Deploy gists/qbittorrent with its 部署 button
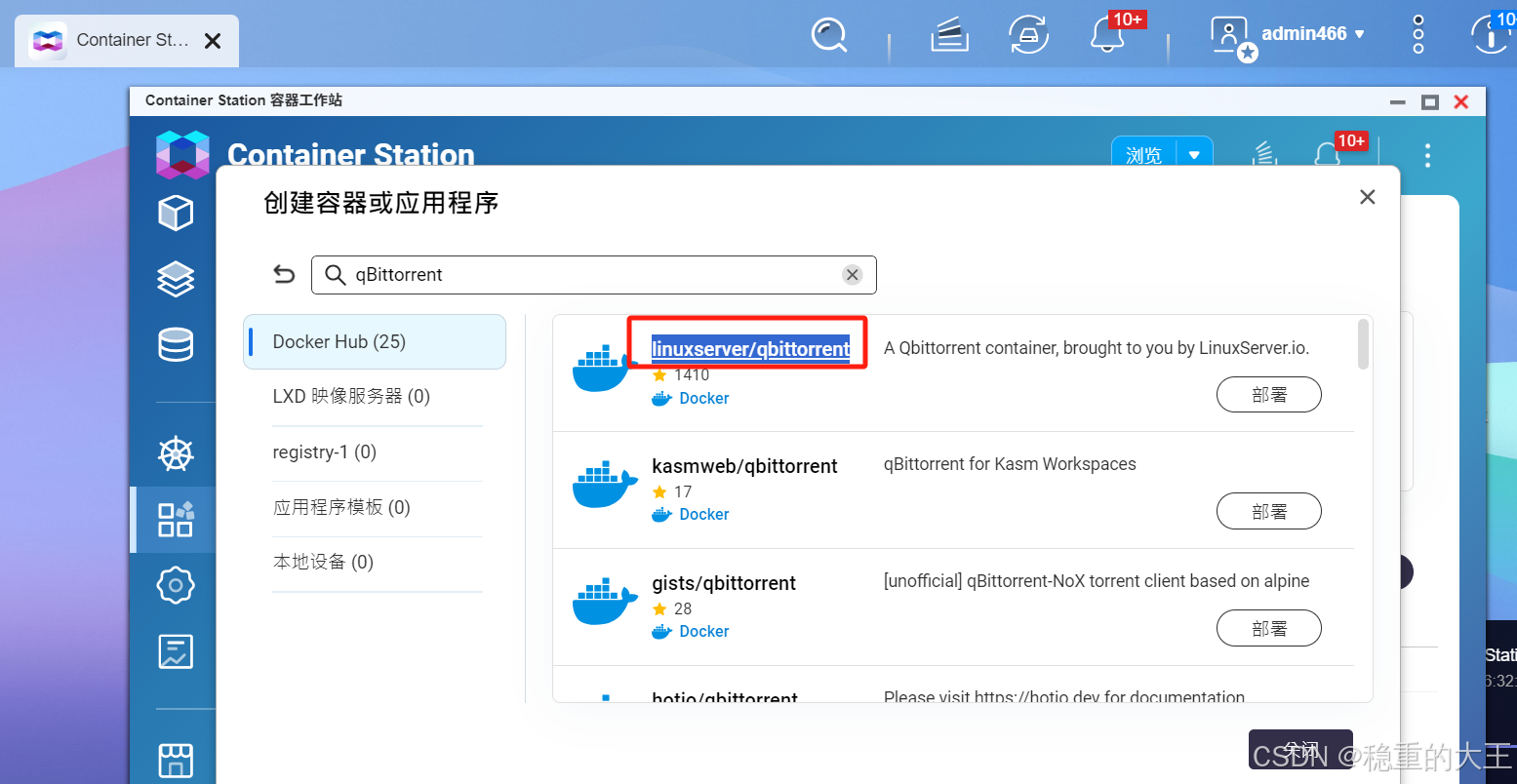1517x784 pixels. tap(1269, 628)
